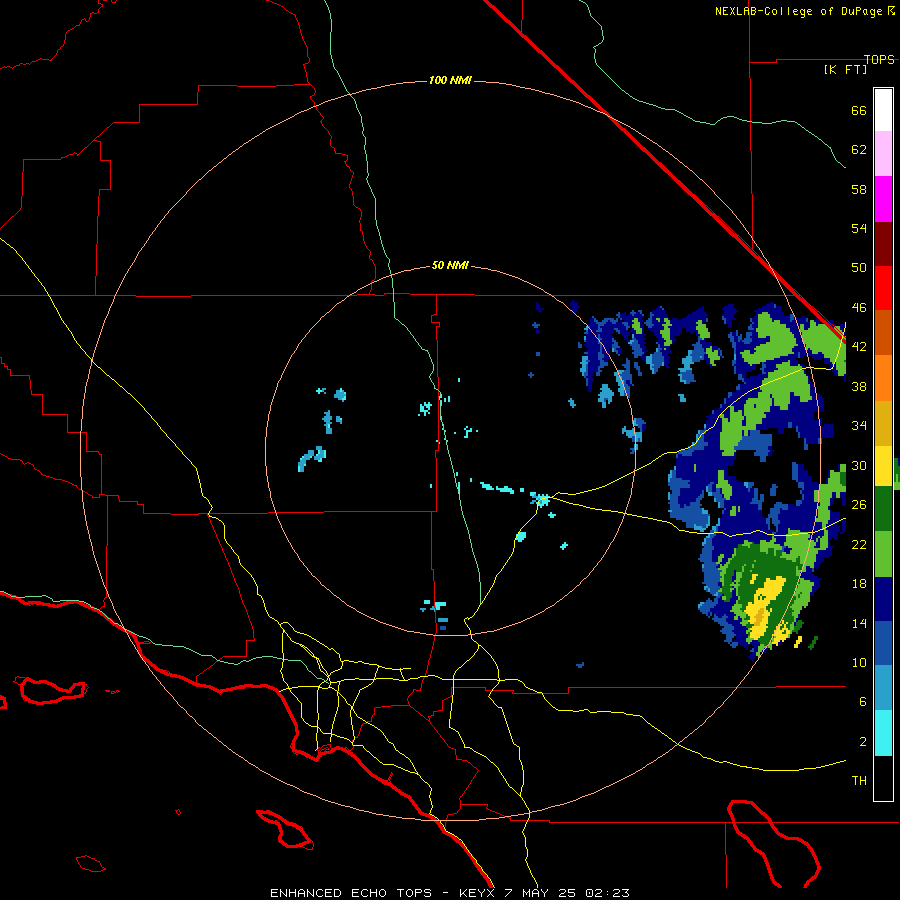Click the yellow high-top storm core echo

coord(765,607)
